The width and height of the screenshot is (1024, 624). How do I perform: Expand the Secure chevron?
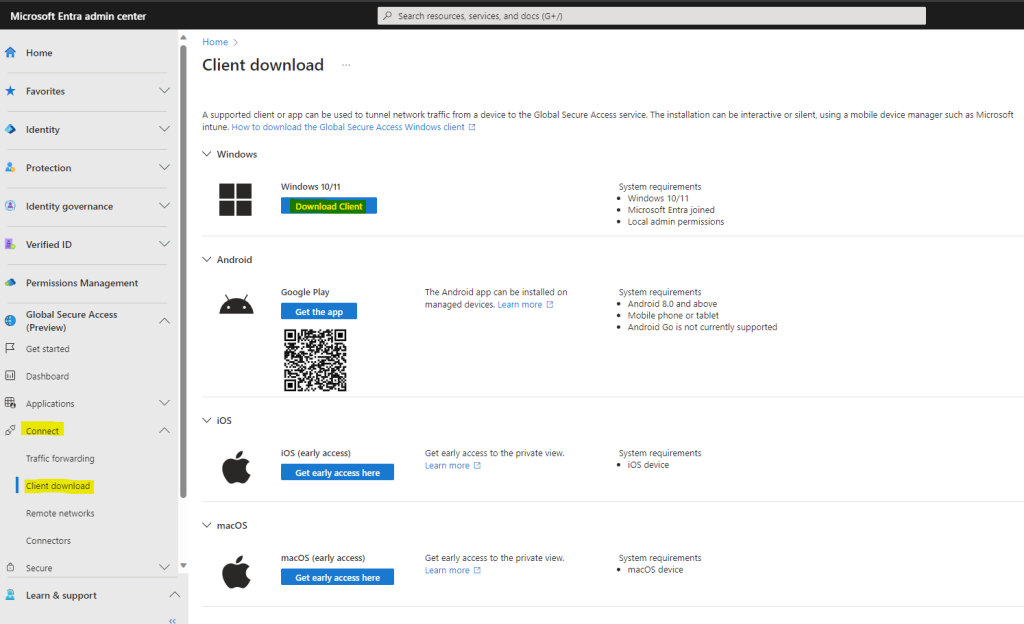165,567
